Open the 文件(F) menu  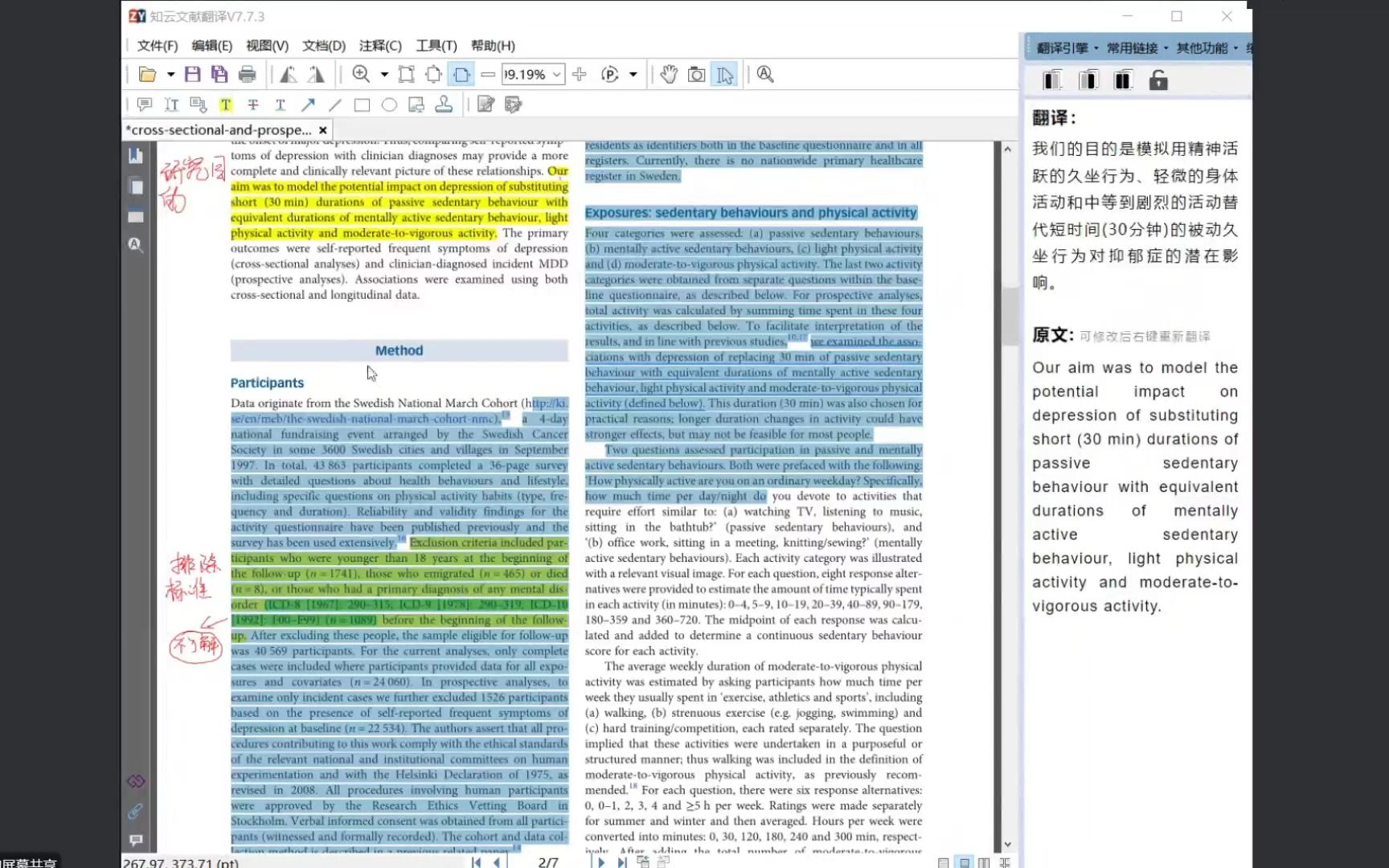[158, 46]
